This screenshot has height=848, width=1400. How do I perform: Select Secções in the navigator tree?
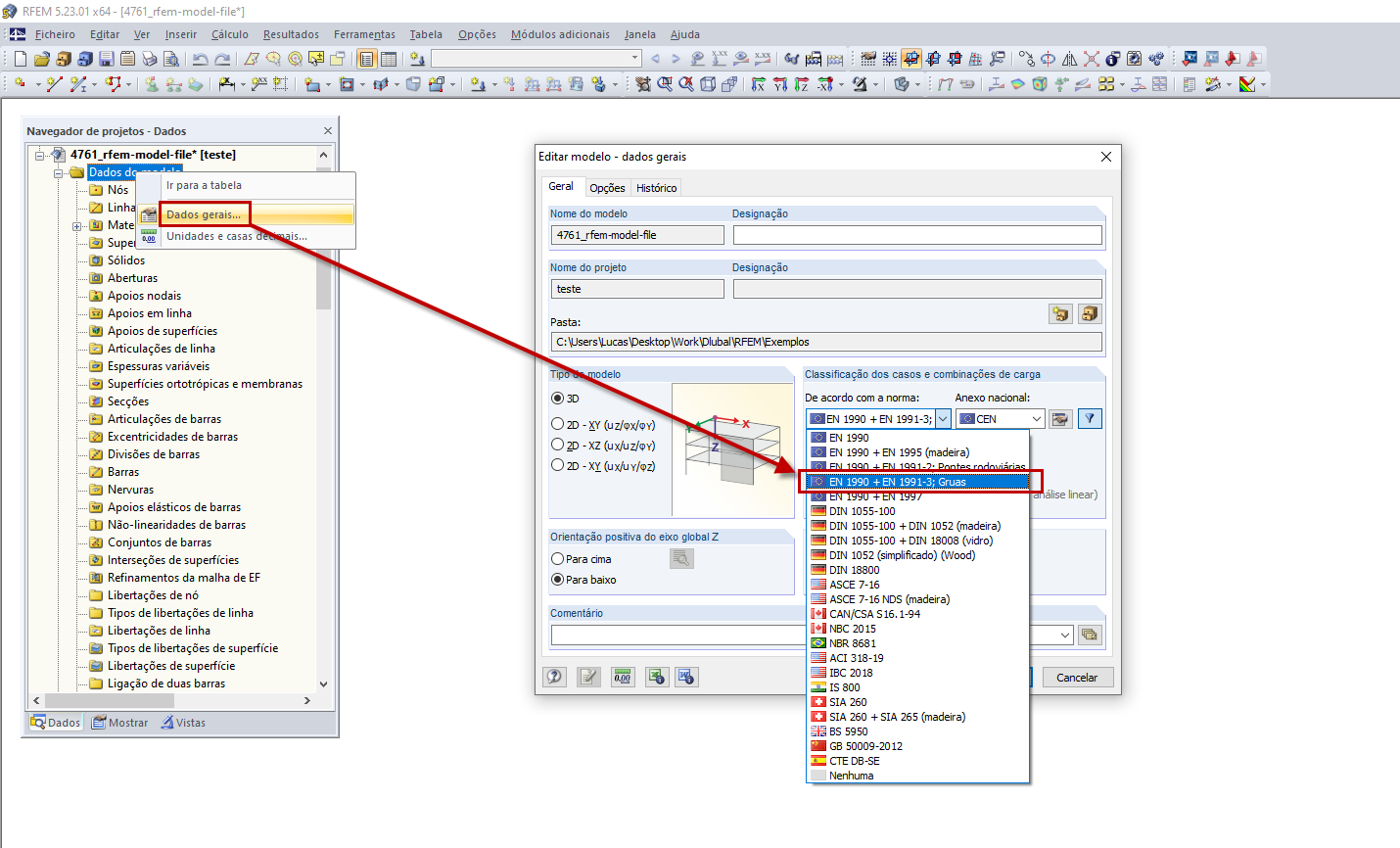pos(128,401)
